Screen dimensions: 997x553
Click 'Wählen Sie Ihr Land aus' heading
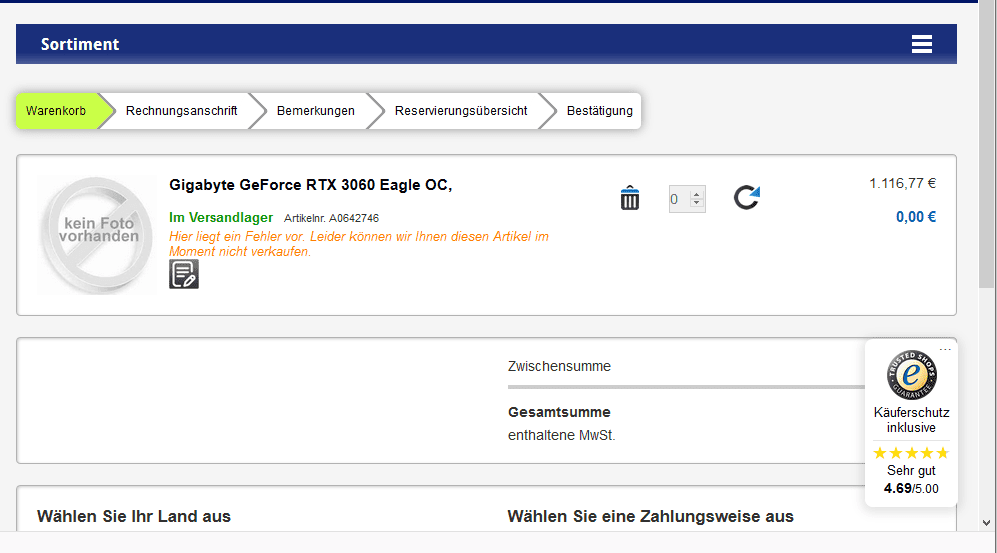coord(134,516)
